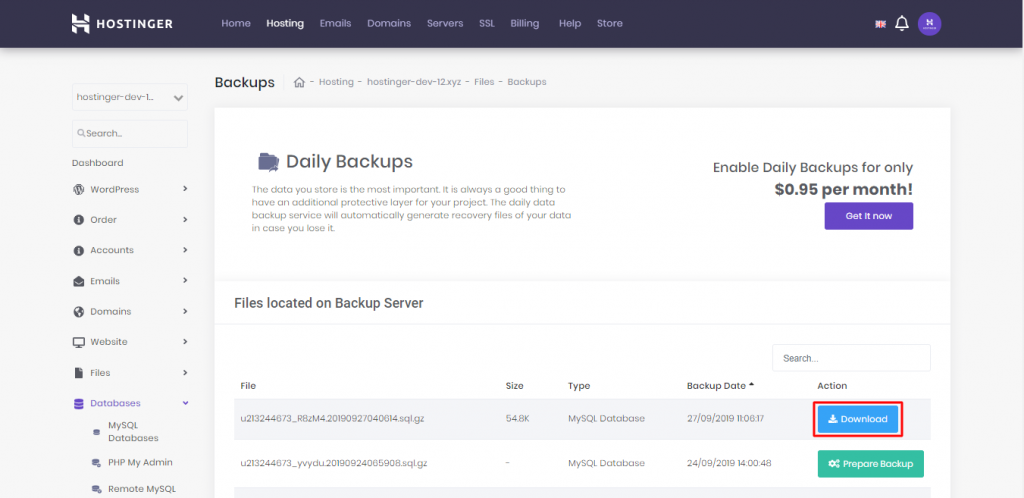Collapse the Databases section chevron
Screen dimensions: 1024x498
pyautogui.click(x=185, y=403)
